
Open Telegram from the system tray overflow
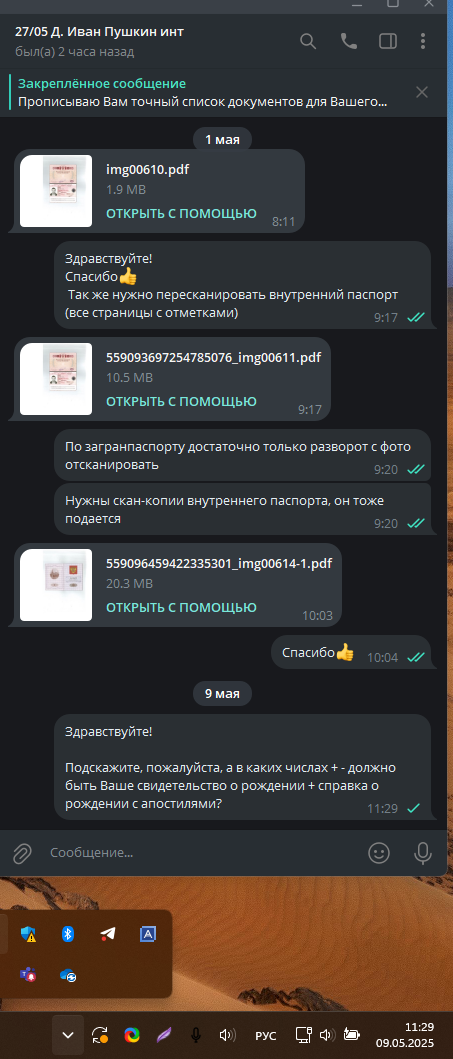107,934
